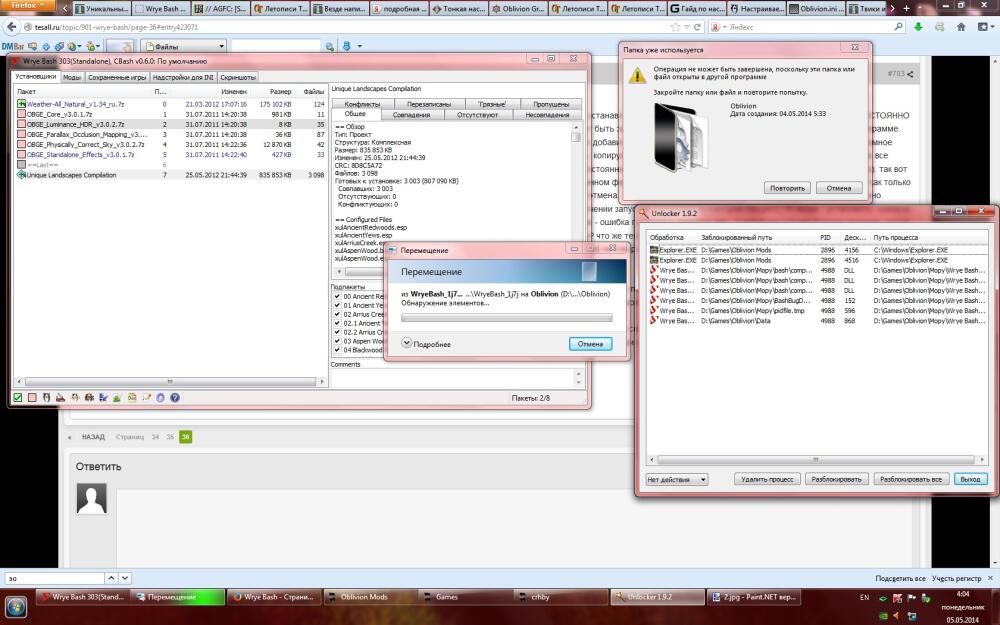Select first Explorer.EXE row in Unlocker list
The width and height of the screenshot is (1000, 625).
[818, 250]
